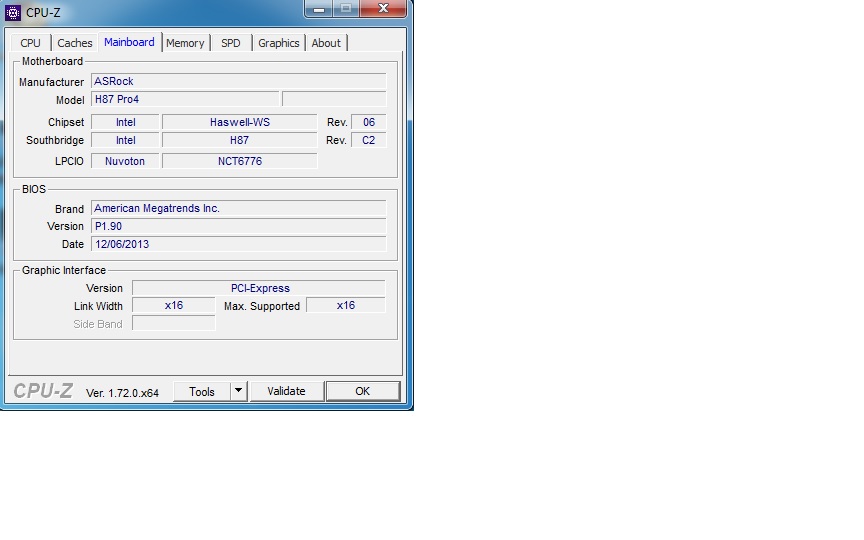Click the Link Width value x16
Image resolution: width=864 pixels, height=540 pixels.
[174, 306]
